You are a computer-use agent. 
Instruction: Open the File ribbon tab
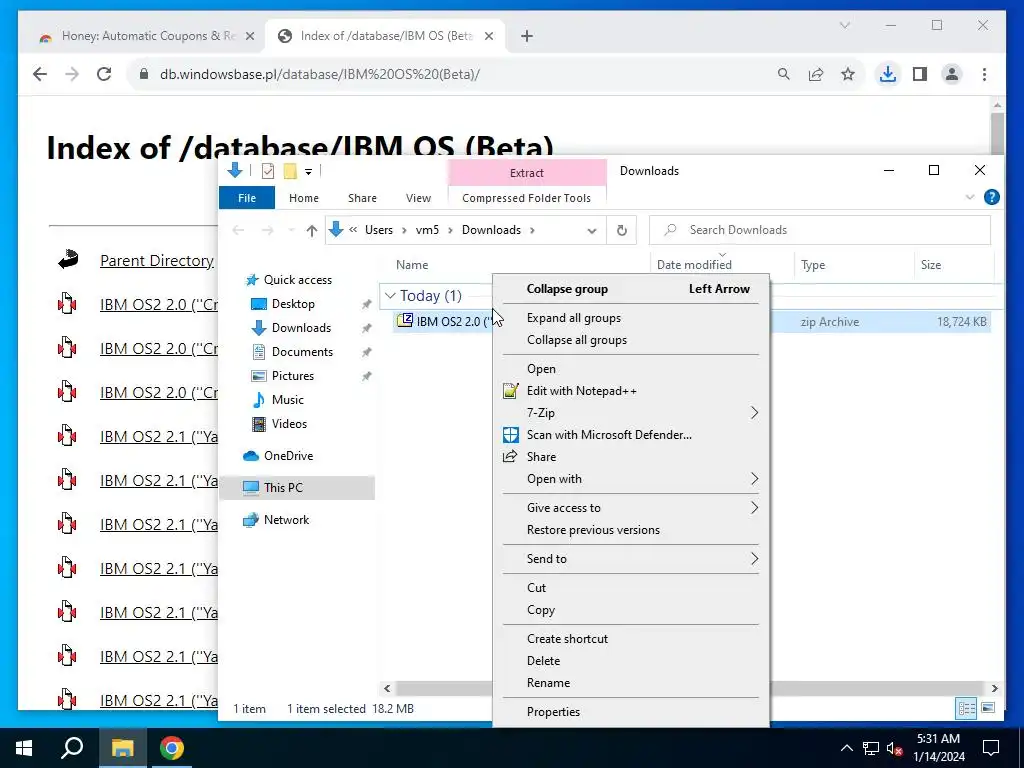[x=247, y=198]
